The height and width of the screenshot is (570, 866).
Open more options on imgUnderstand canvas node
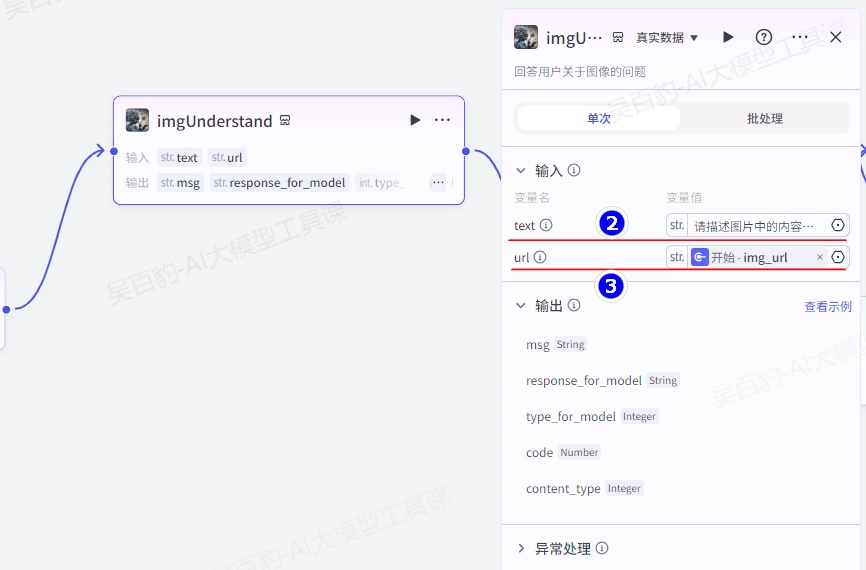[442, 120]
